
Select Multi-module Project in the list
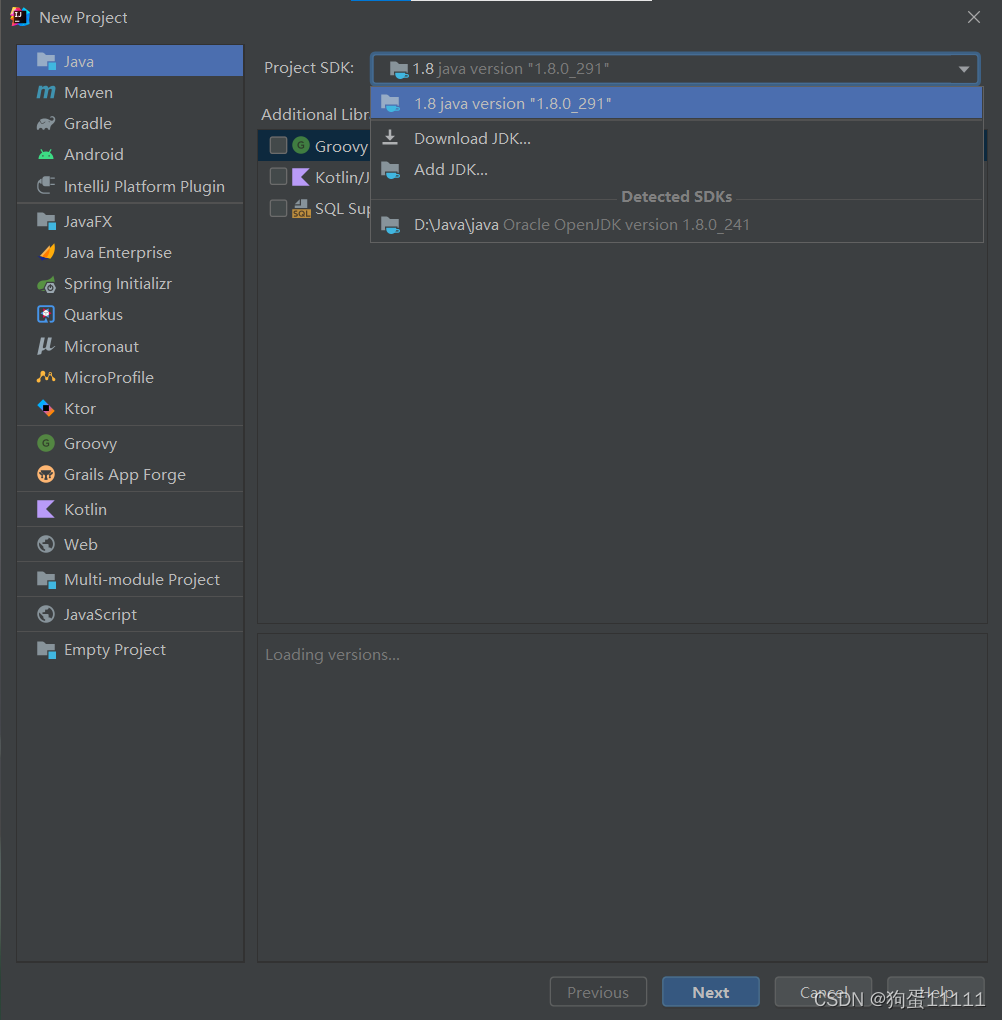tap(130, 580)
